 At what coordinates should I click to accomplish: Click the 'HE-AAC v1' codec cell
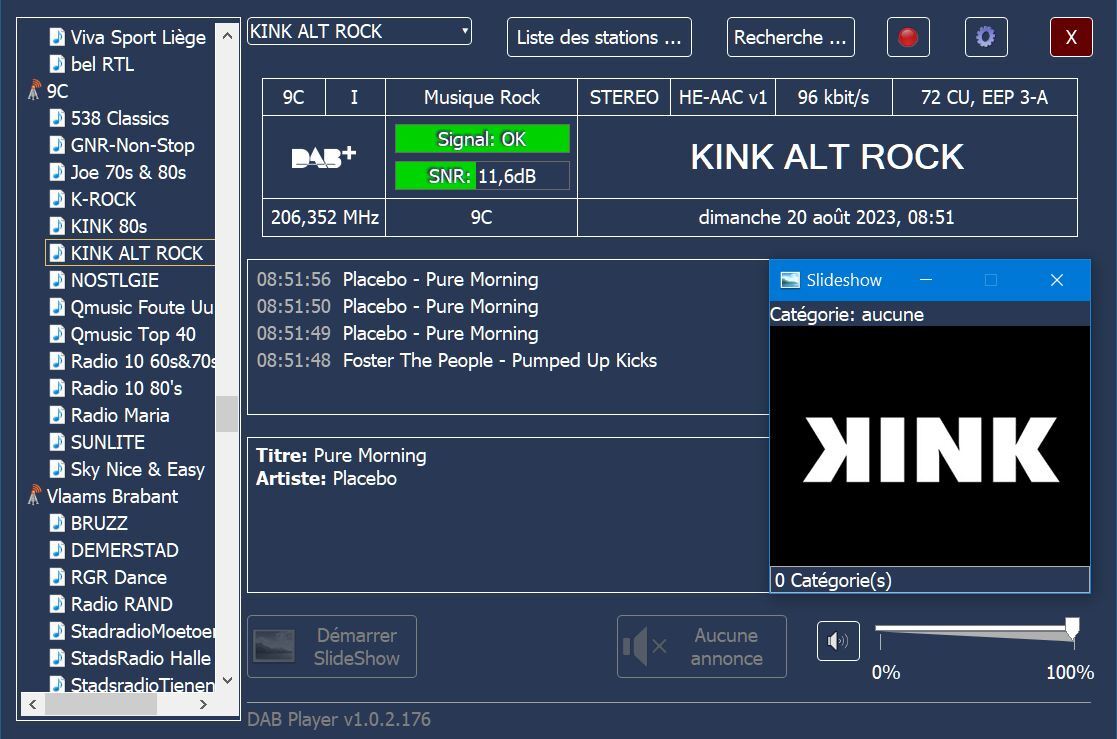coord(723,97)
